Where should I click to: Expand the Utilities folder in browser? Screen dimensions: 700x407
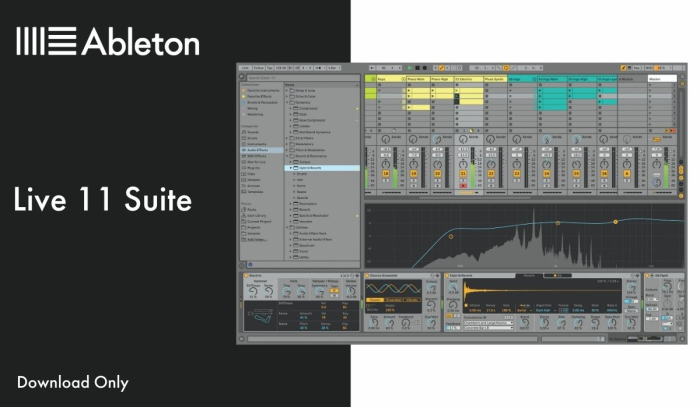[x=289, y=227]
